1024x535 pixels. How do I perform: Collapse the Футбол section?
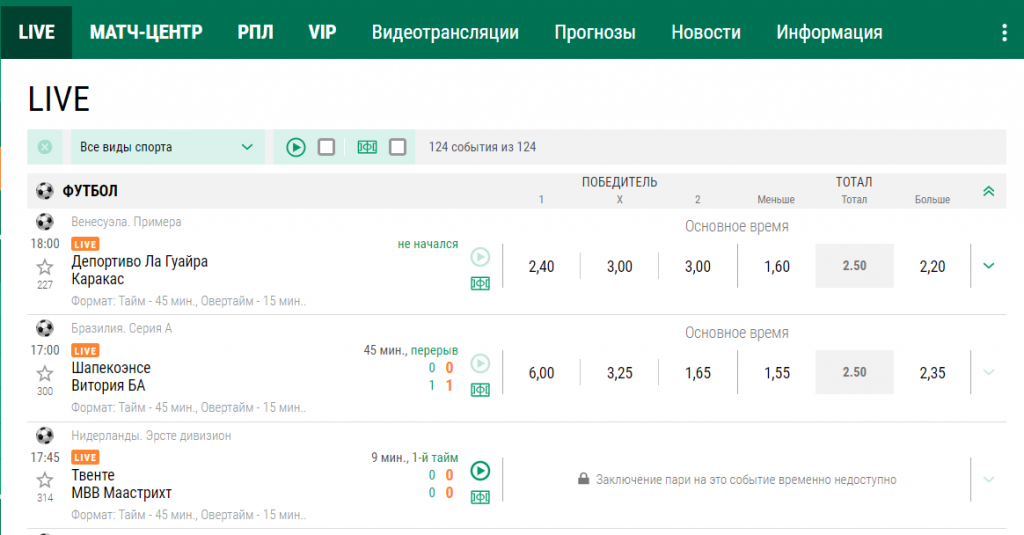[x=988, y=191]
